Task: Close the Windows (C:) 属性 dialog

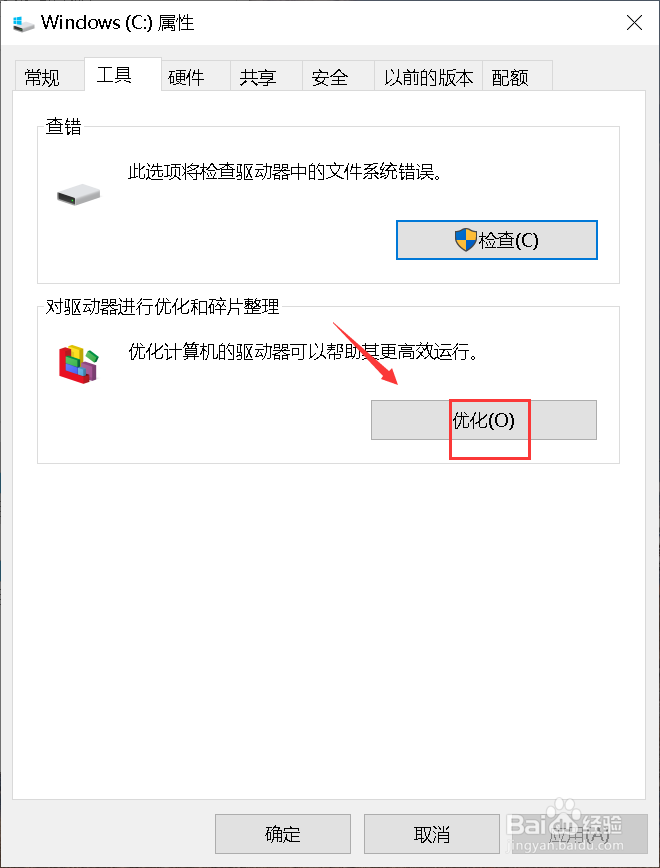Action: tap(634, 23)
